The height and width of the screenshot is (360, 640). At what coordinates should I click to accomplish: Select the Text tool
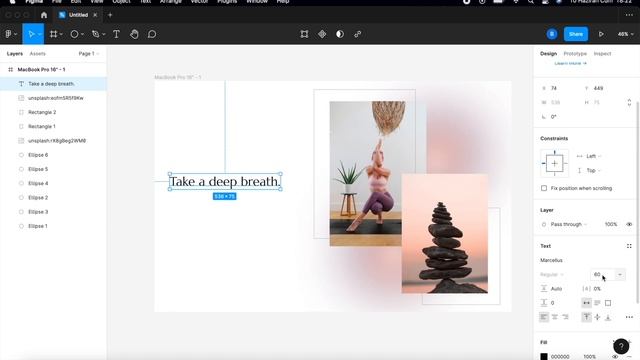pos(116,34)
